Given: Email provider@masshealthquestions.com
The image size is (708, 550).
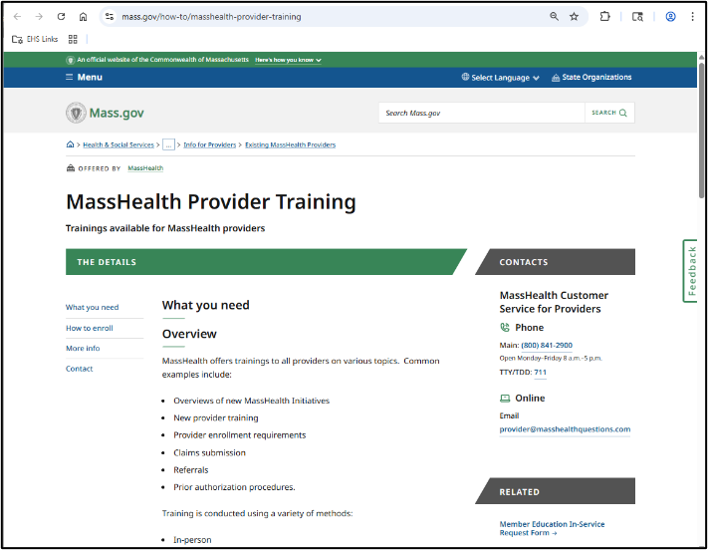Looking at the screenshot, I should [565, 429].
